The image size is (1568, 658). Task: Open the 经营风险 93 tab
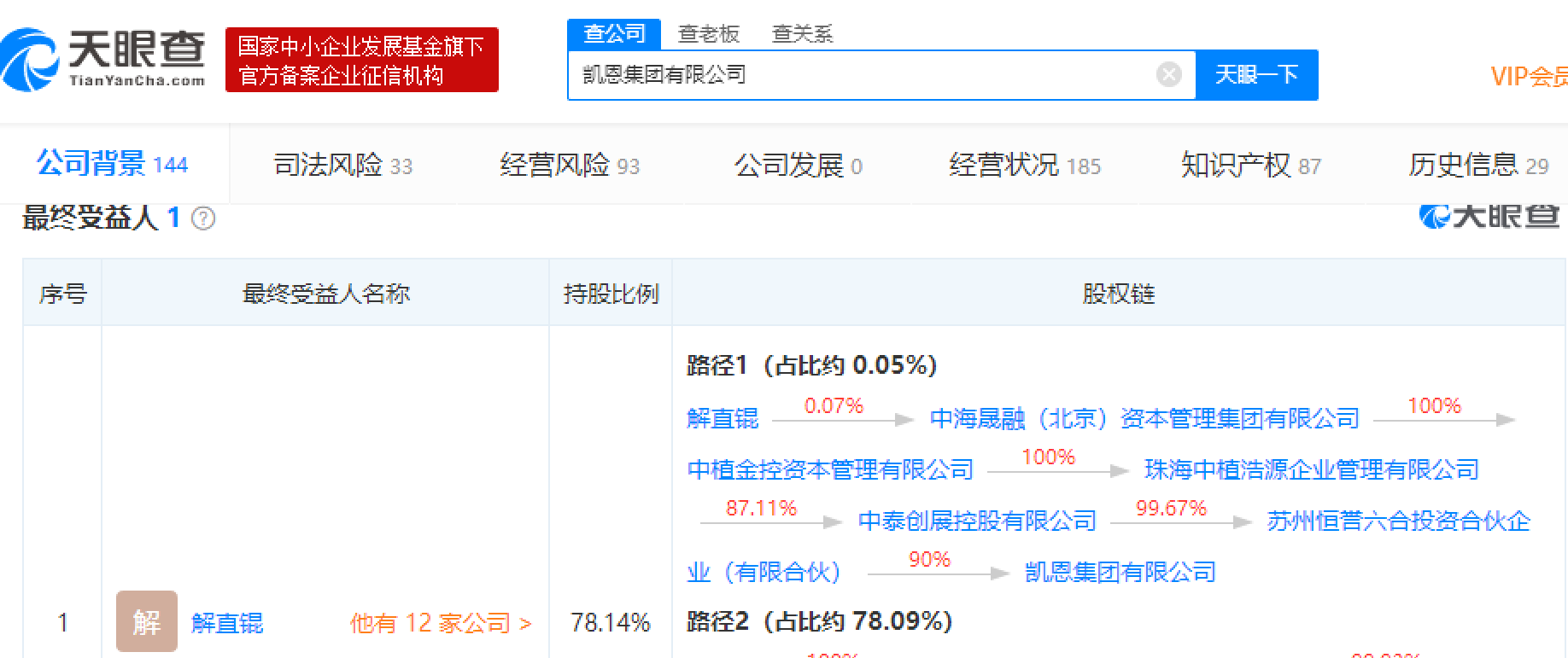click(570, 165)
